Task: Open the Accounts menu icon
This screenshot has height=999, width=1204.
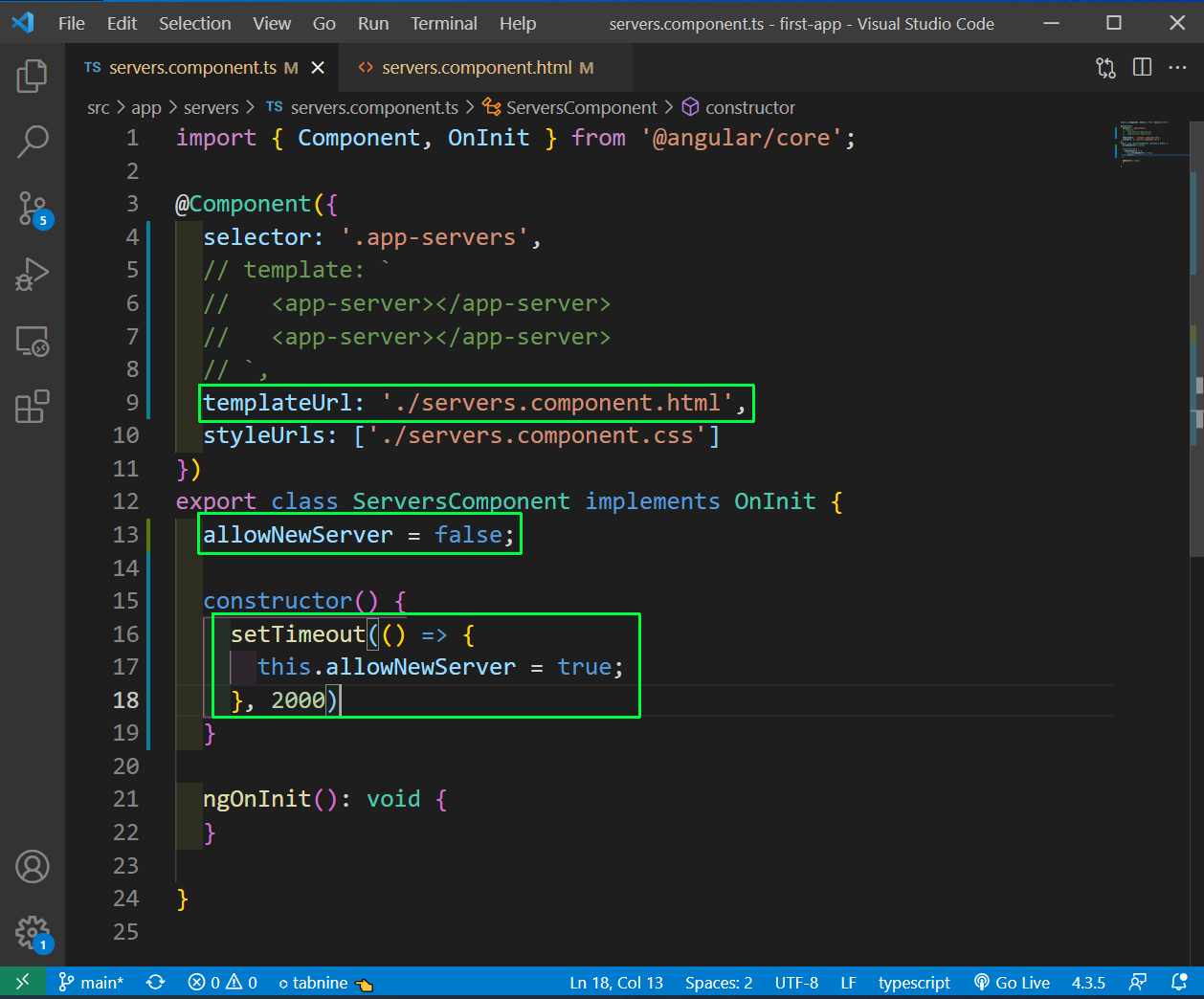Action: click(x=33, y=867)
